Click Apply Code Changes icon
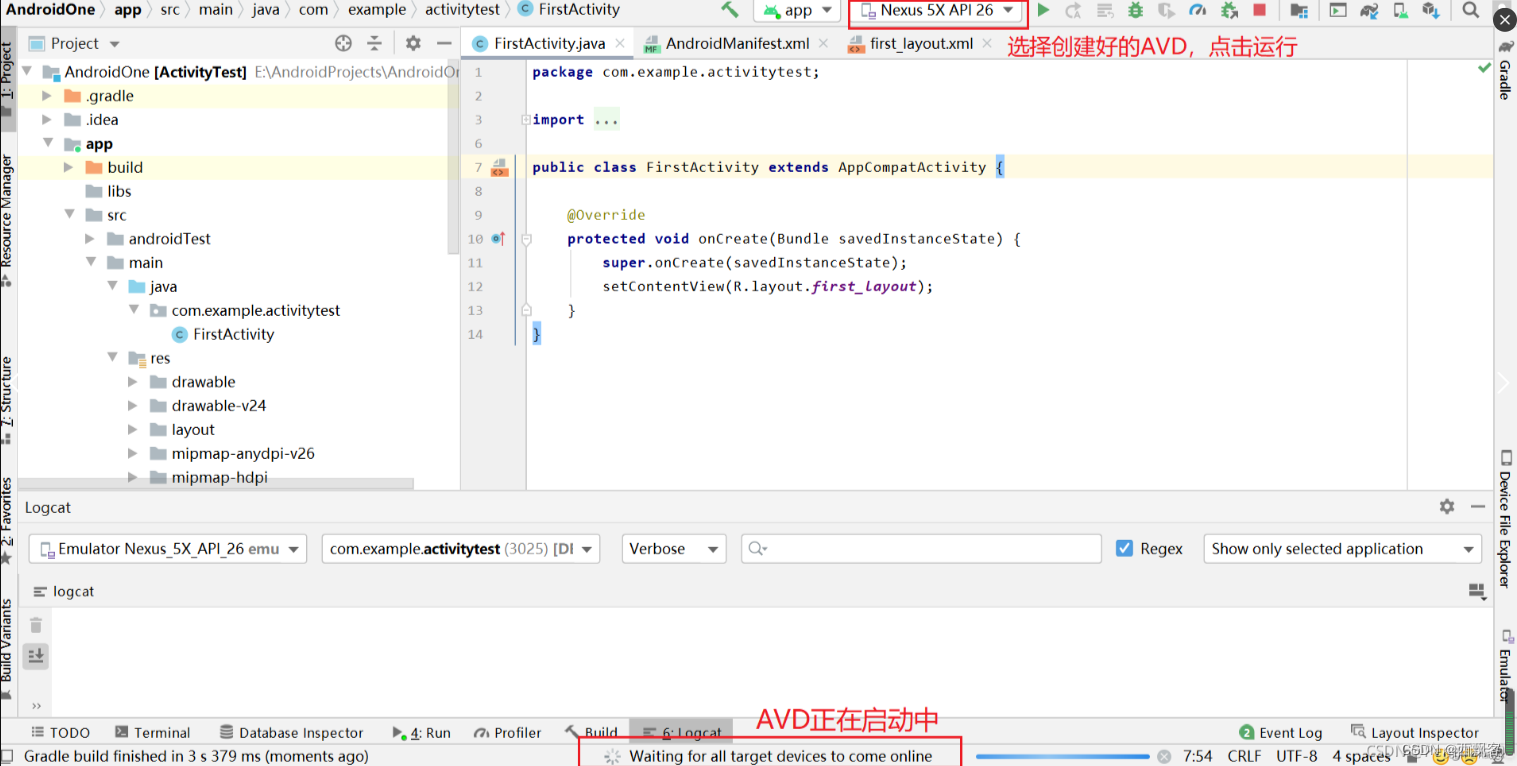 click(1105, 10)
